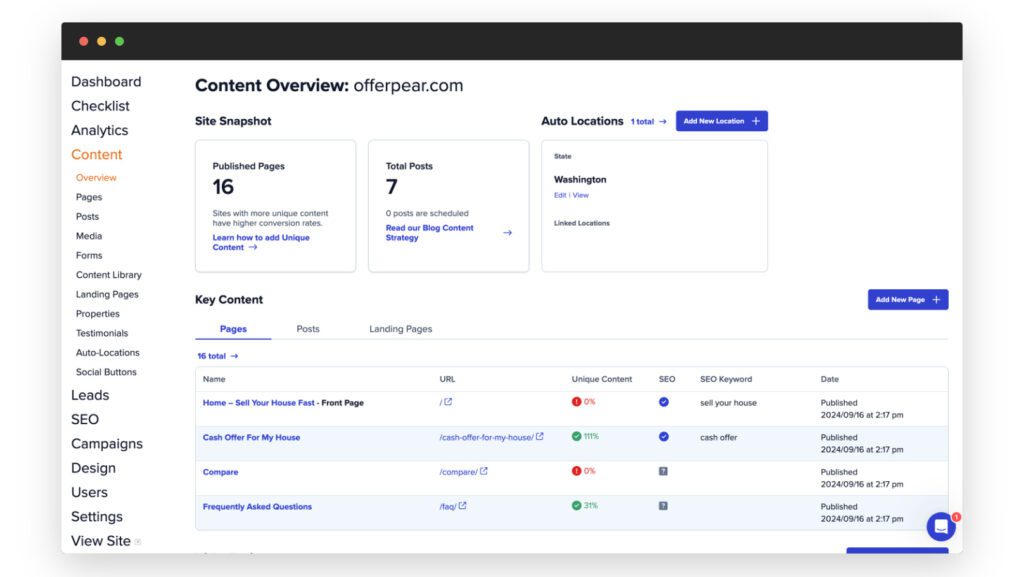
Task: Open Content Library submenu item
Action: pyautogui.click(x=108, y=275)
